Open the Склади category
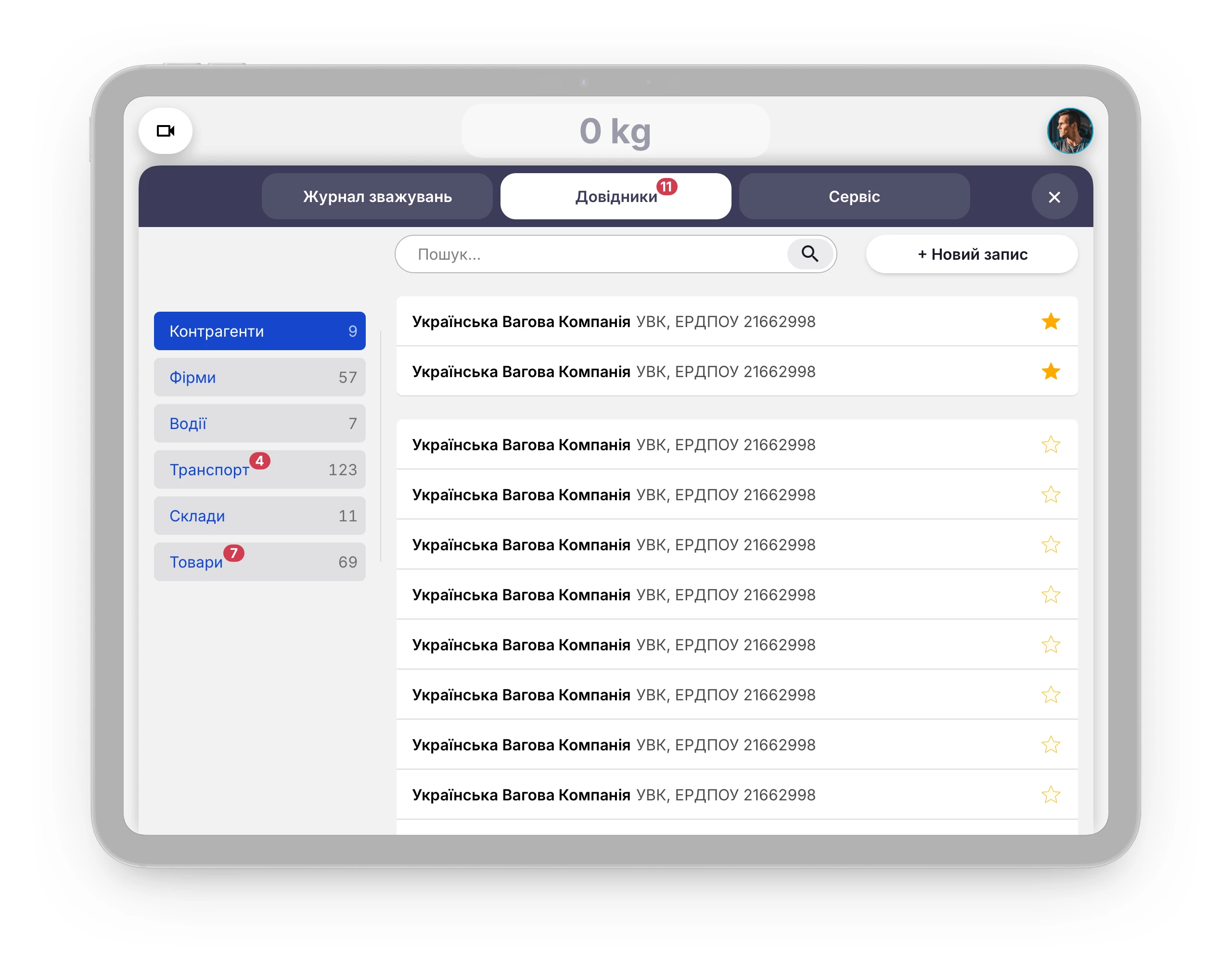Image resolution: width=1232 pixels, height=962 pixels. click(259, 516)
